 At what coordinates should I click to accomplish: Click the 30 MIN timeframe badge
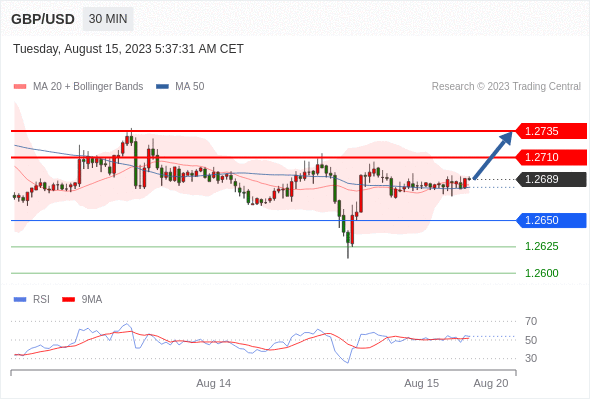(108, 19)
